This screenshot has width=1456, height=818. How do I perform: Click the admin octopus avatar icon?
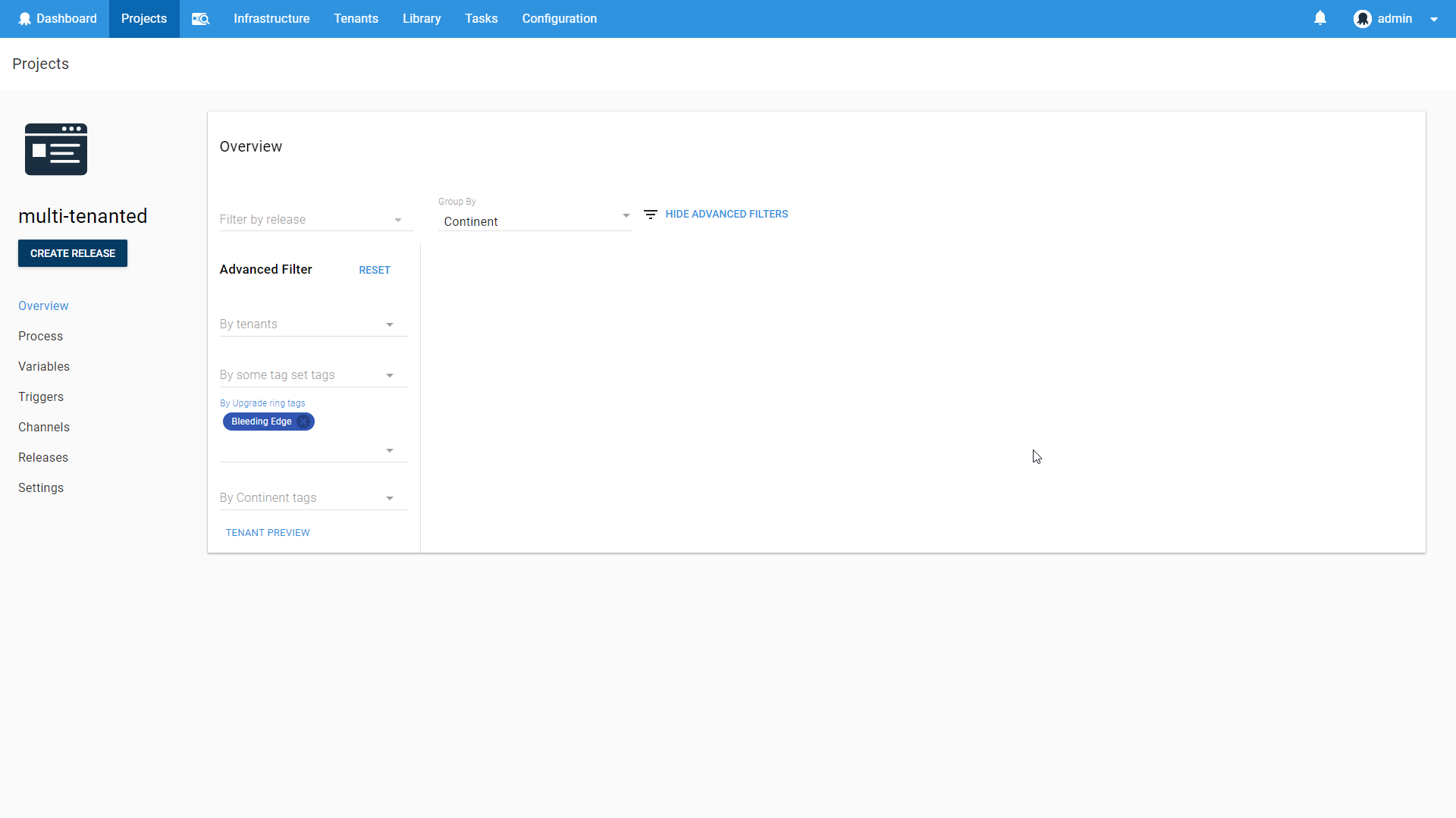coord(1363,18)
